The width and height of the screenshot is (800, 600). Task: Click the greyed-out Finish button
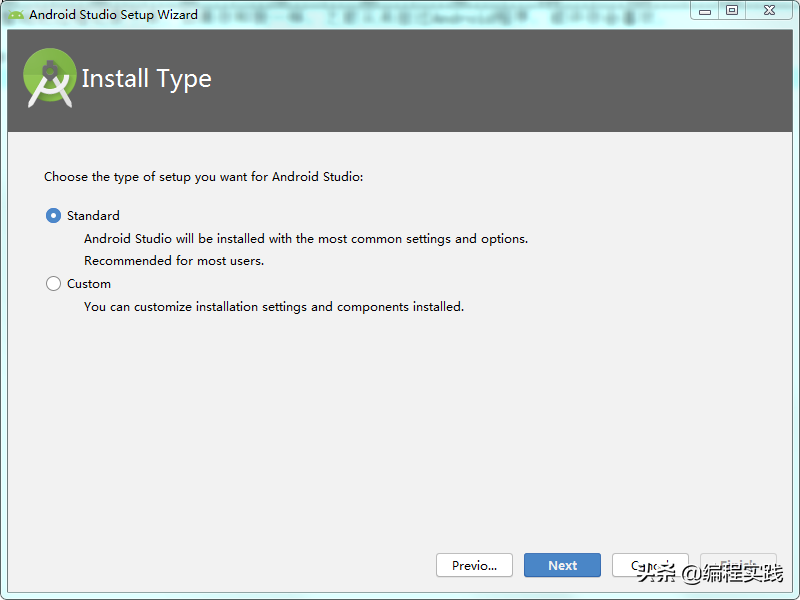point(738,565)
